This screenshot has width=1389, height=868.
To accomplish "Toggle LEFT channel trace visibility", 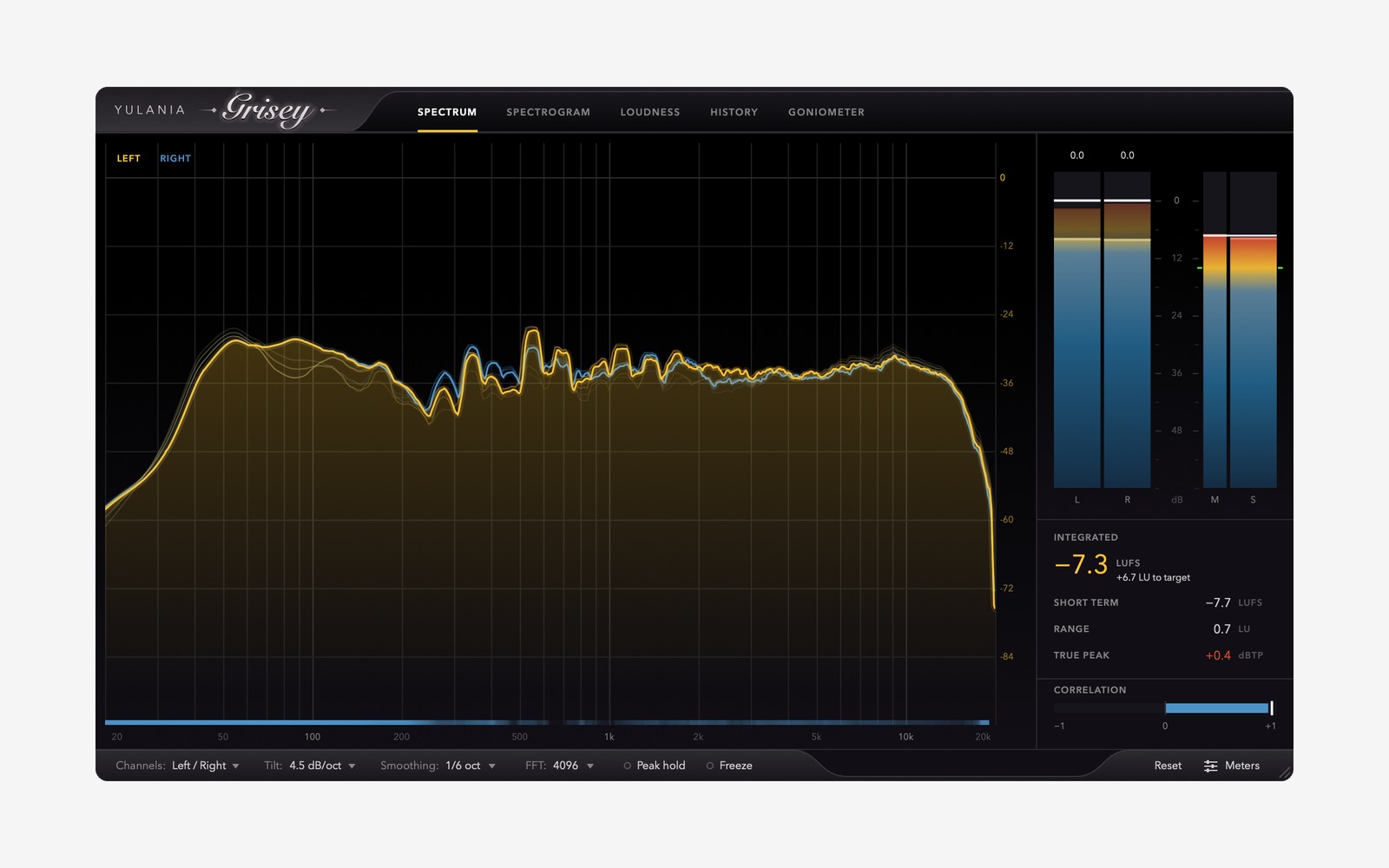I will (128, 159).
